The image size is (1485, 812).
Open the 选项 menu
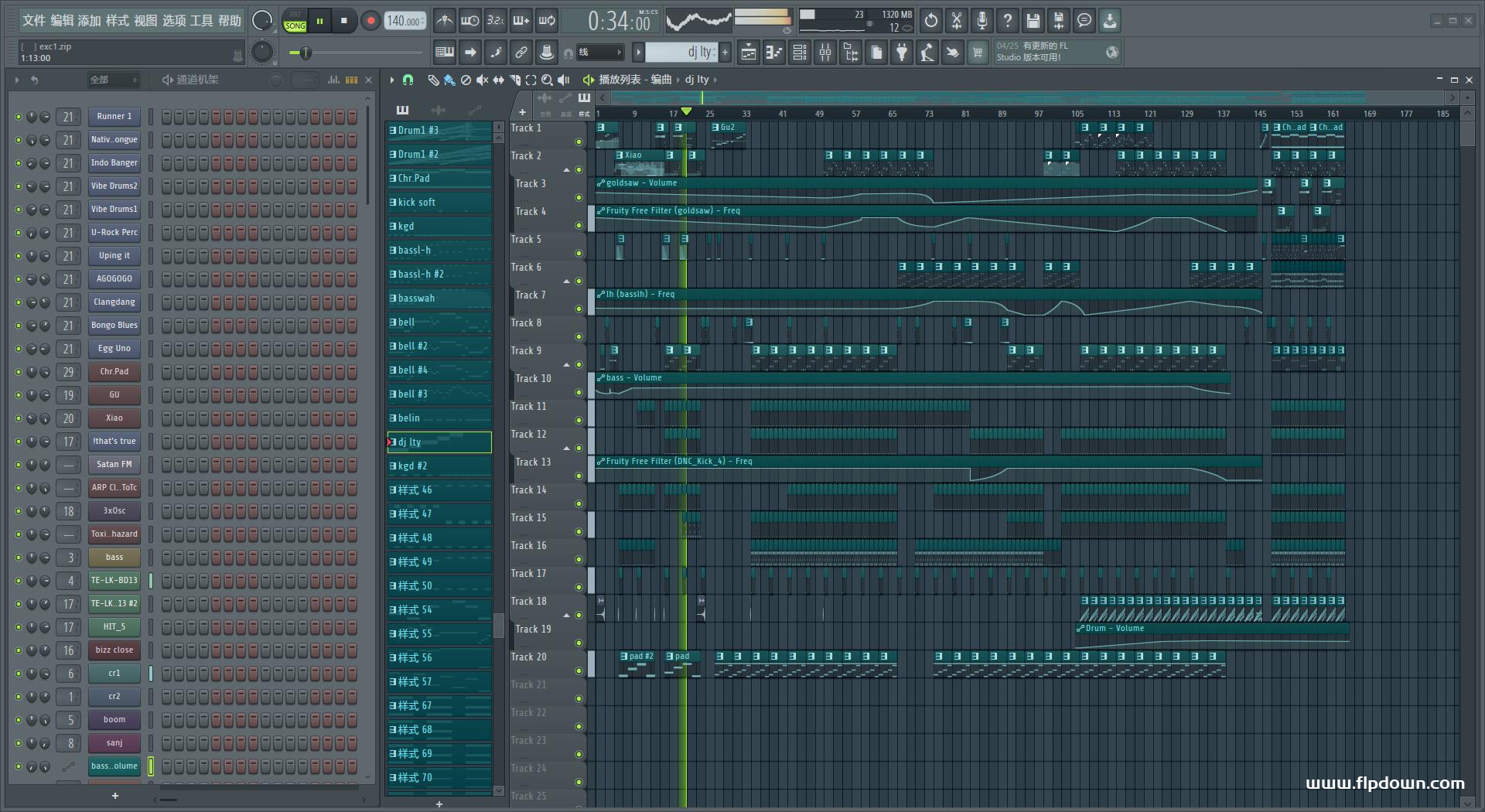pos(174,21)
